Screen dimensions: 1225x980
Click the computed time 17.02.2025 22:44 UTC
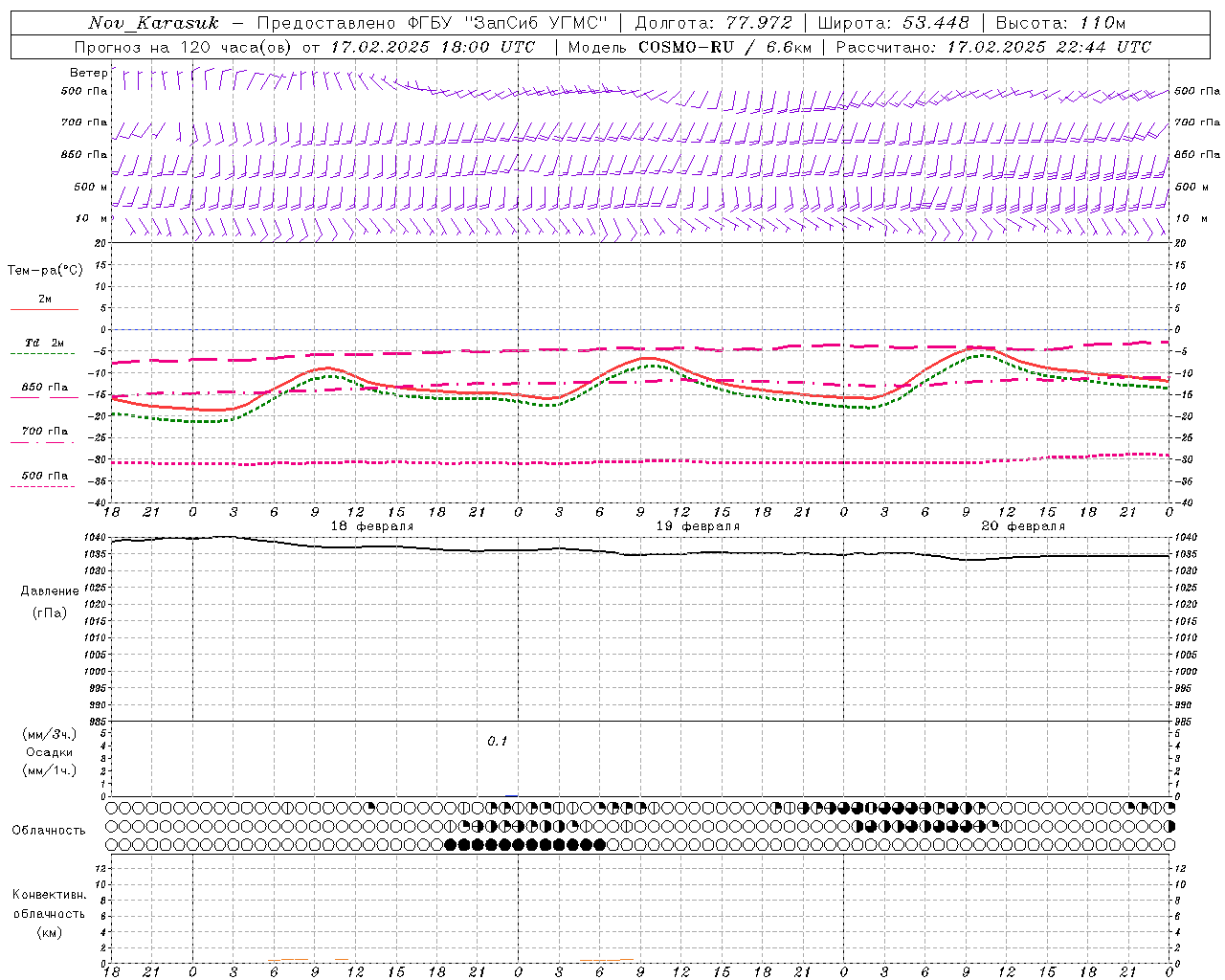1049,47
